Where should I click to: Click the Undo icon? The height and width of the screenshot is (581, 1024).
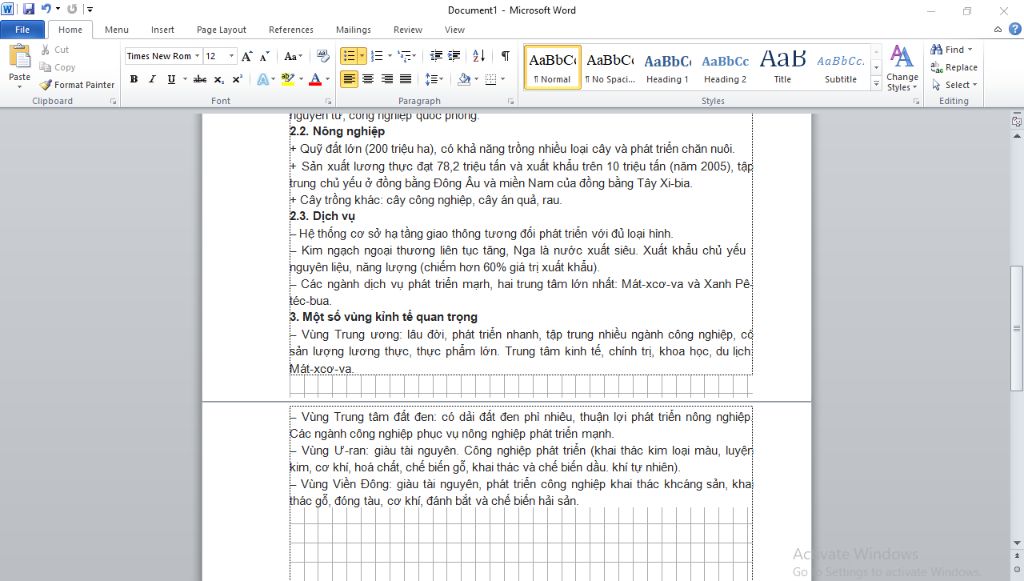pos(46,9)
